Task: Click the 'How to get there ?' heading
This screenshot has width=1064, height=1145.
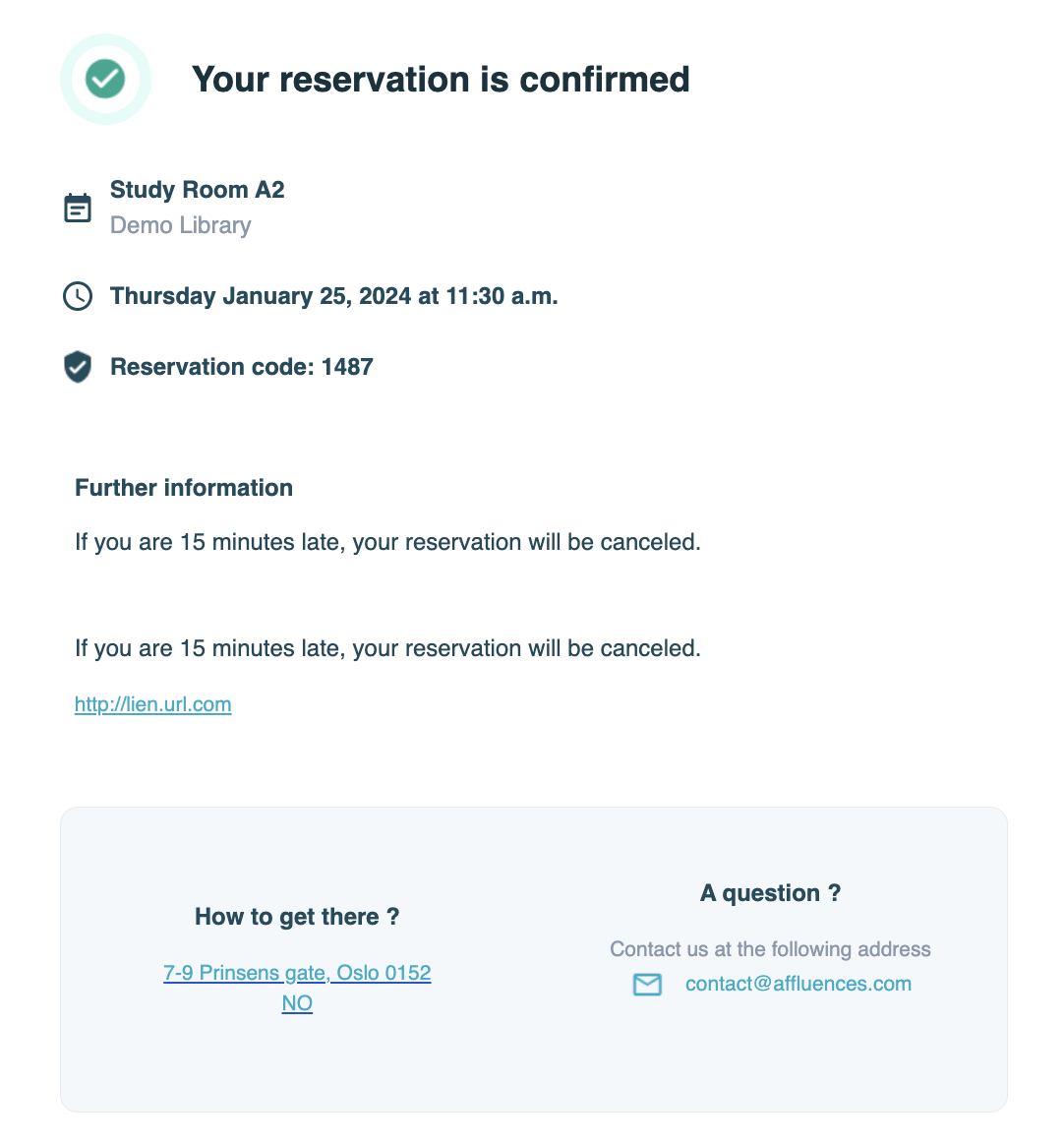Action: click(x=297, y=917)
